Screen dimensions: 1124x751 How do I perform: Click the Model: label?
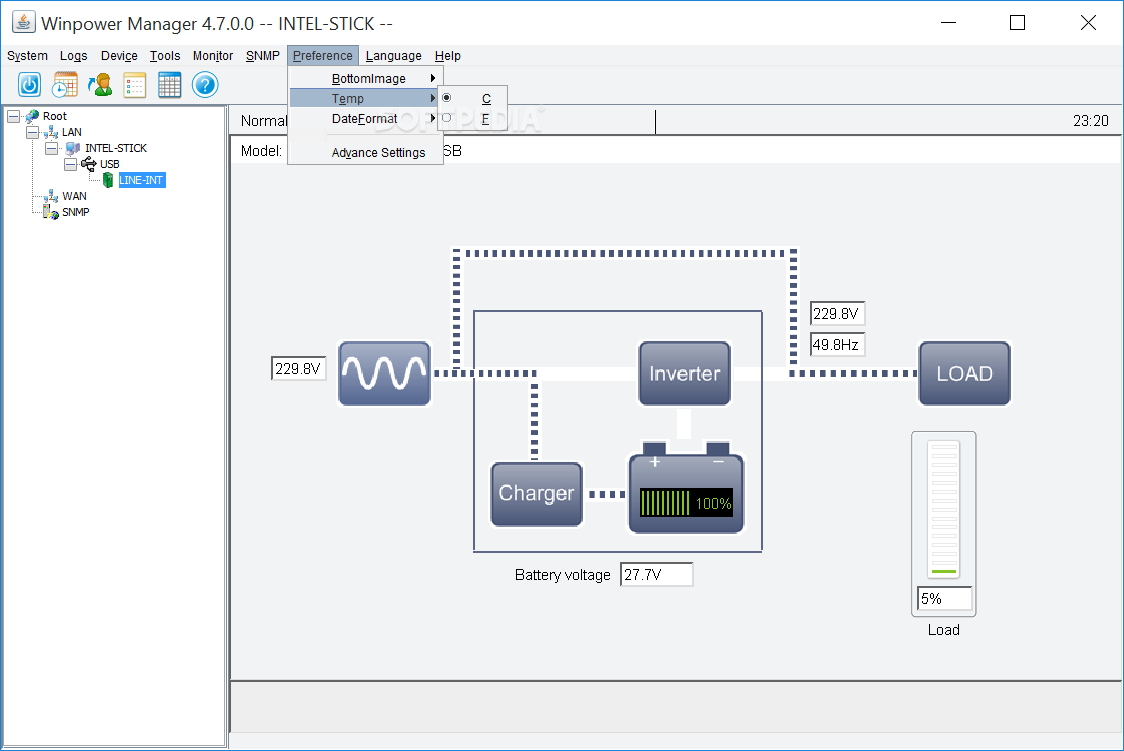(261, 151)
